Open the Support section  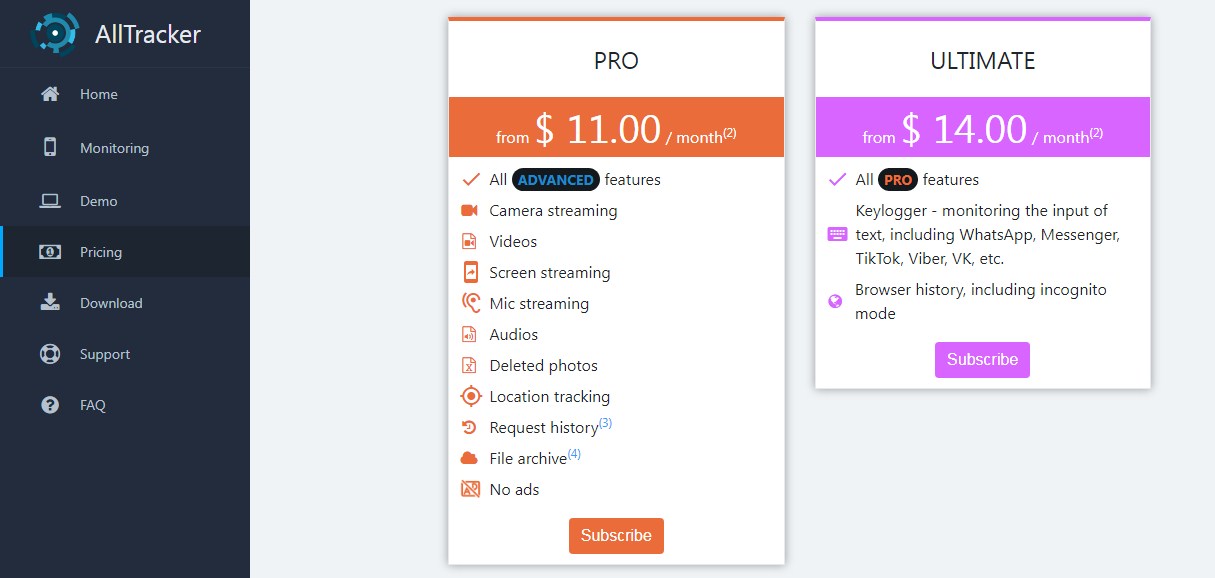(x=105, y=354)
